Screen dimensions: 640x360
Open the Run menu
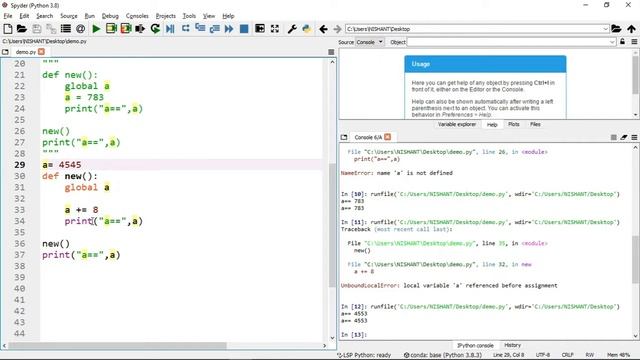89,16
